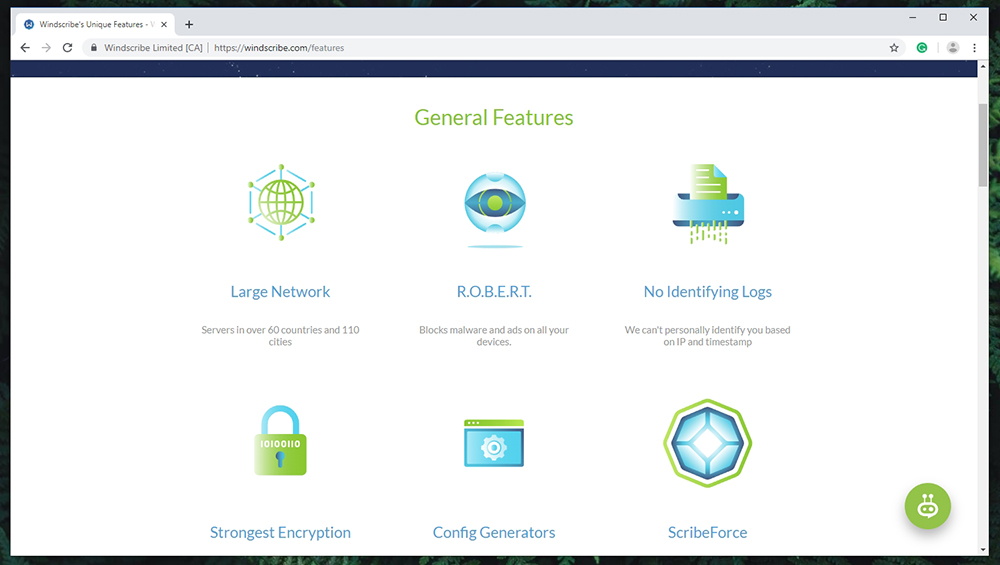Open the Grammarly extension icon
This screenshot has height=565, width=1000.
922,48
